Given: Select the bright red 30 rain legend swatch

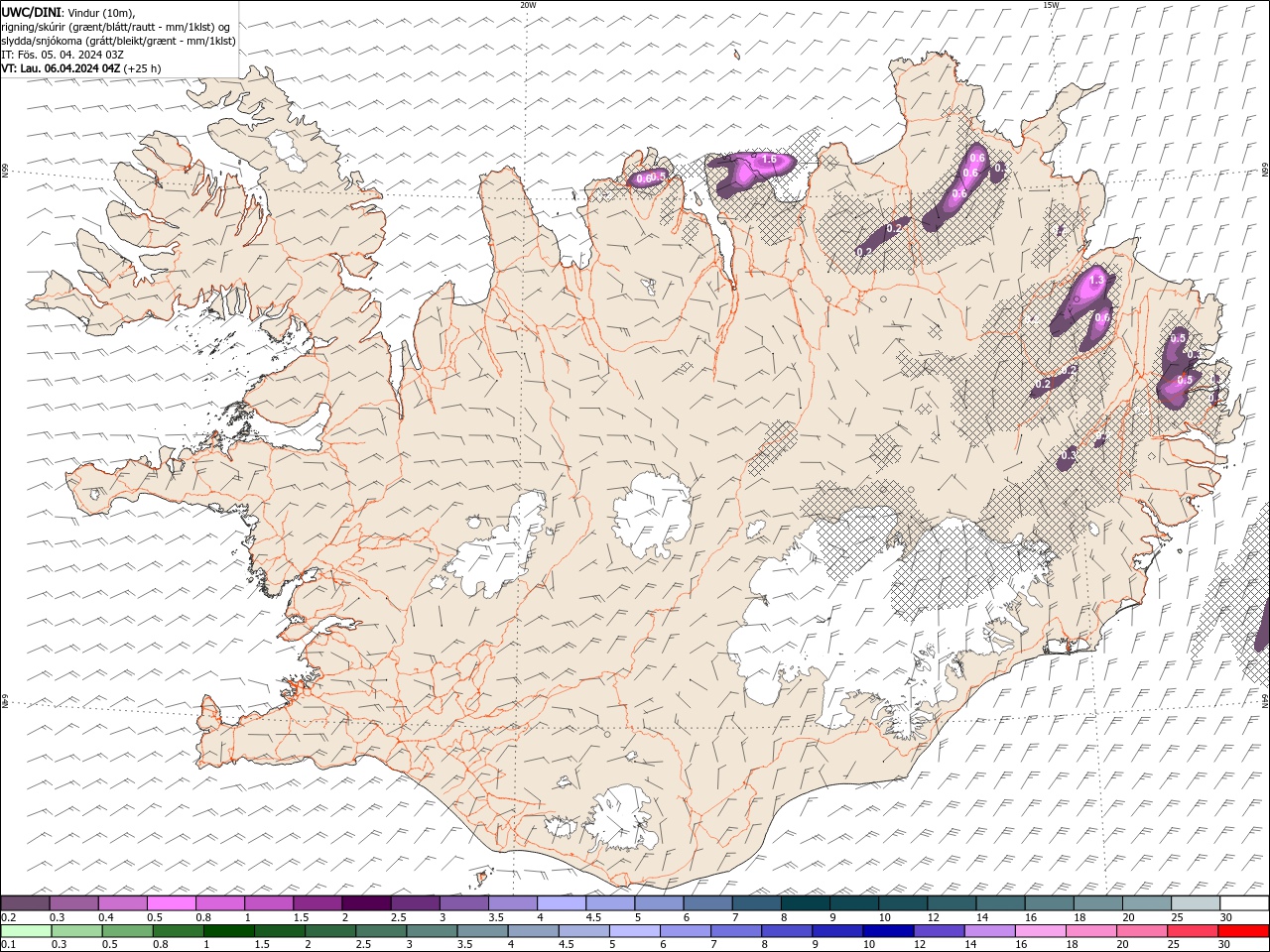Looking at the screenshot, I should 1242,931.
